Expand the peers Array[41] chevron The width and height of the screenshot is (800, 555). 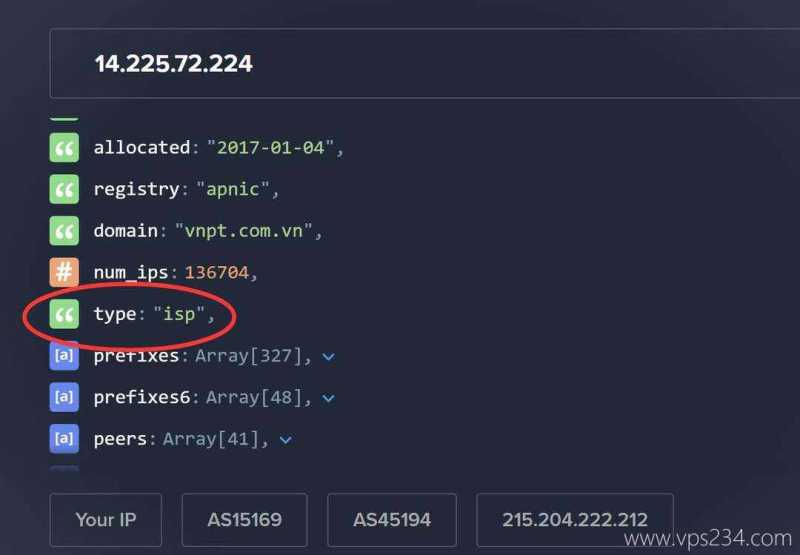tap(286, 440)
